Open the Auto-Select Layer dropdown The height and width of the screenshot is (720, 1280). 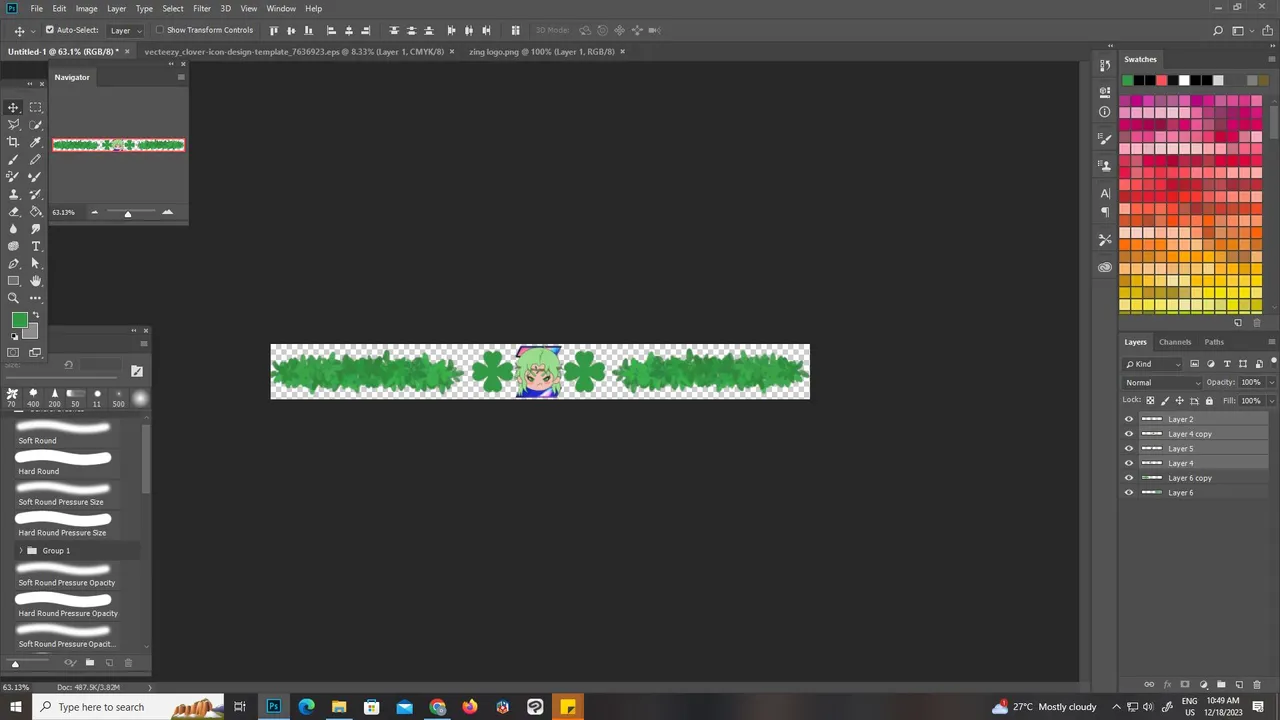coord(126,30)
